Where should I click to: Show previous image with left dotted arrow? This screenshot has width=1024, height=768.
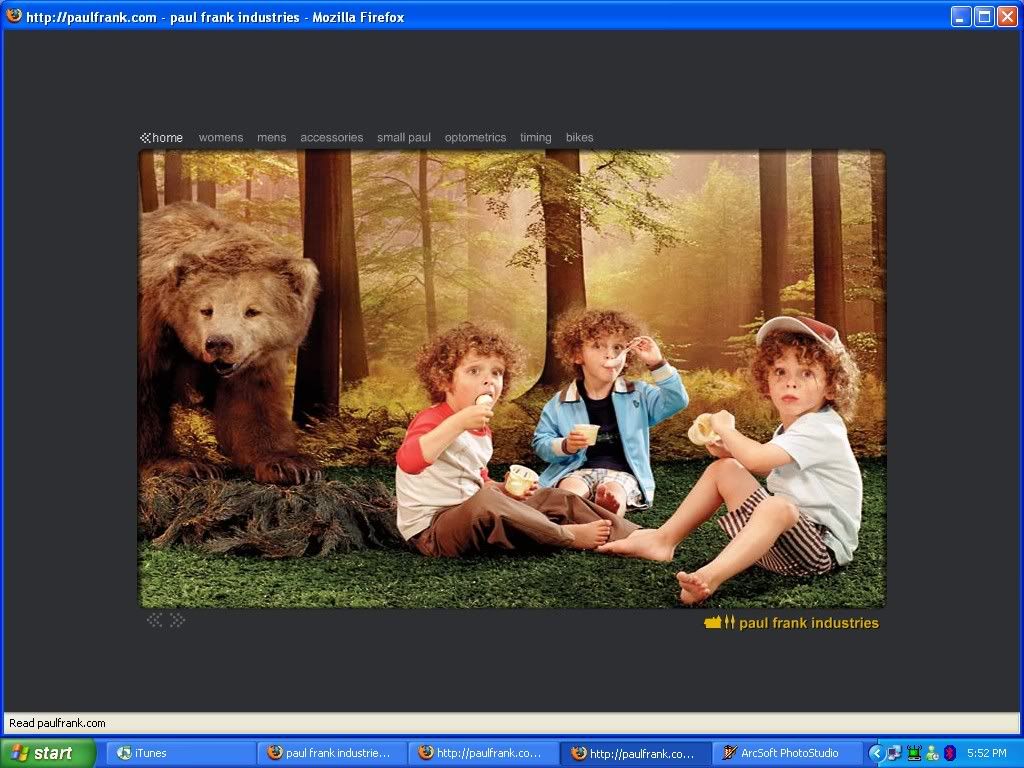[155, 620]
